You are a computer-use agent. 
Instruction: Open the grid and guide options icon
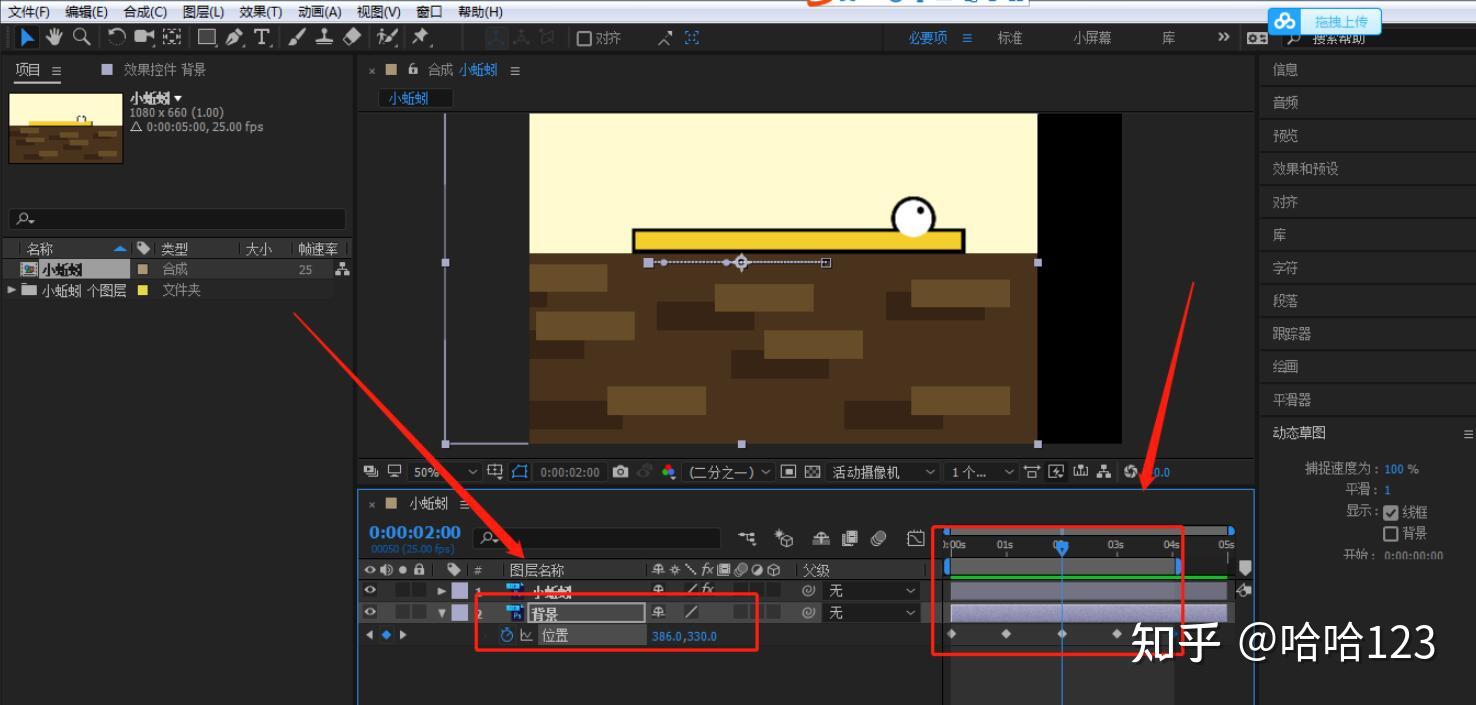495,472
